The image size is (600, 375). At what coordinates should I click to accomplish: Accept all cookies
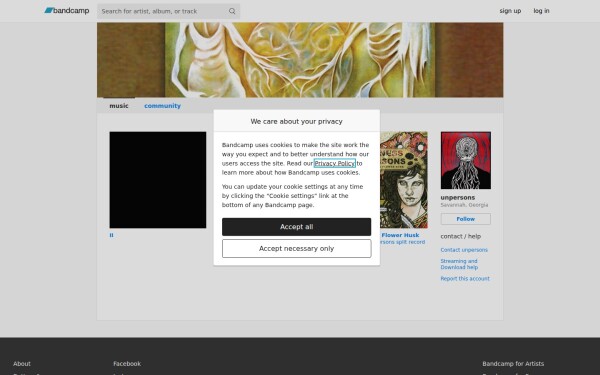coord(297,227)
